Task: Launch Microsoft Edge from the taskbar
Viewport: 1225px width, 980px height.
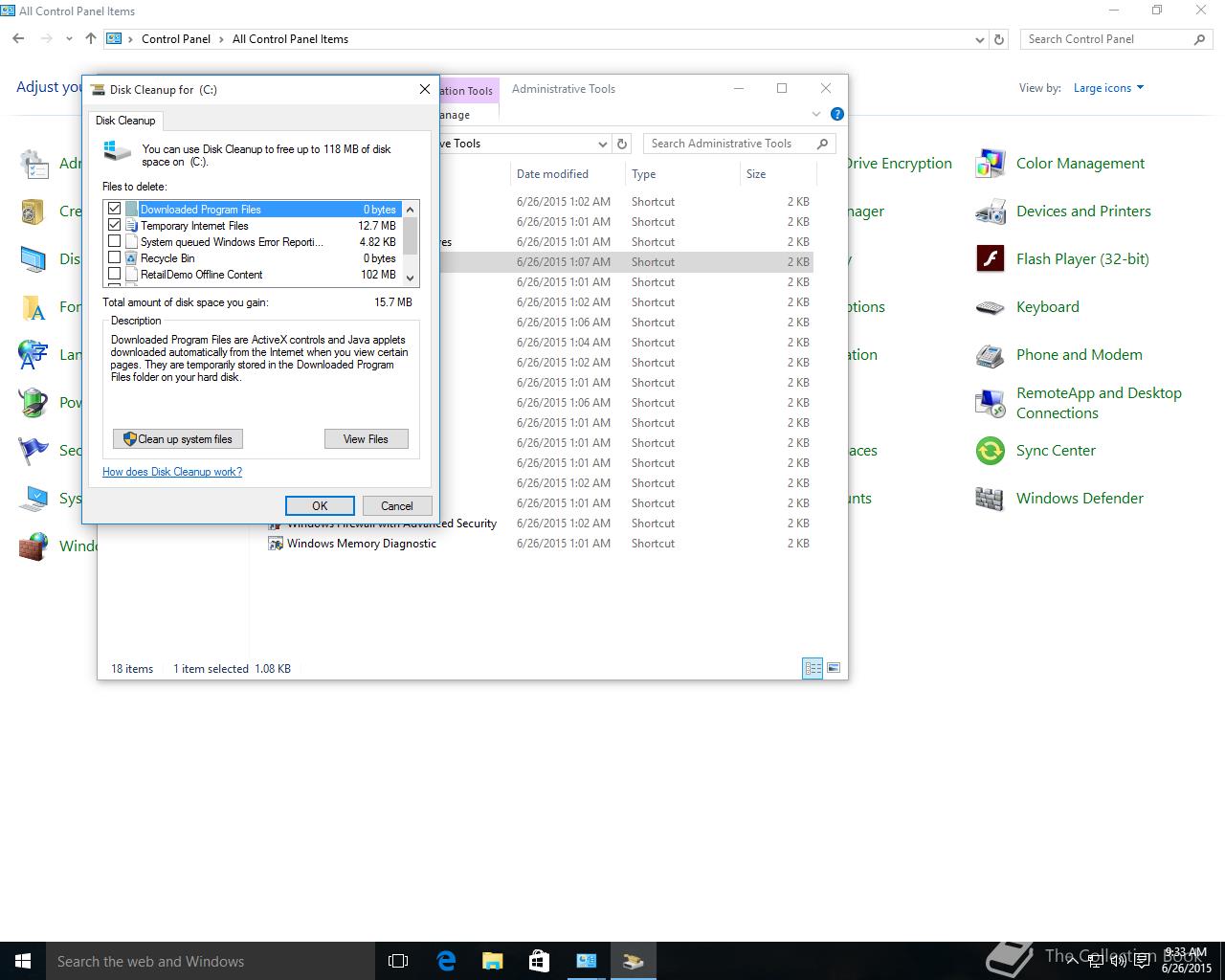Action: pyautogui.click(x=446, y=961)
